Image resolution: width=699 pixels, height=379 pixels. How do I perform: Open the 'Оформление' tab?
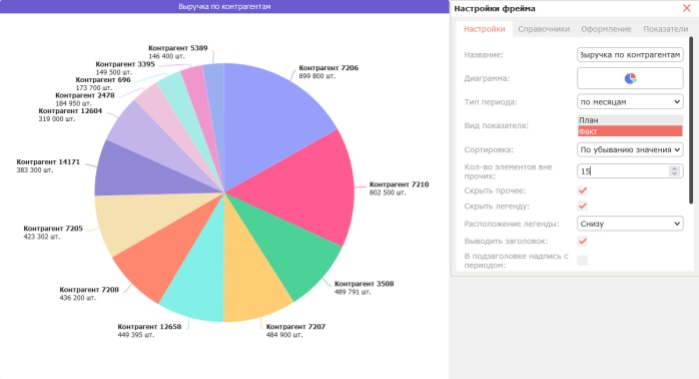[606, 29]
